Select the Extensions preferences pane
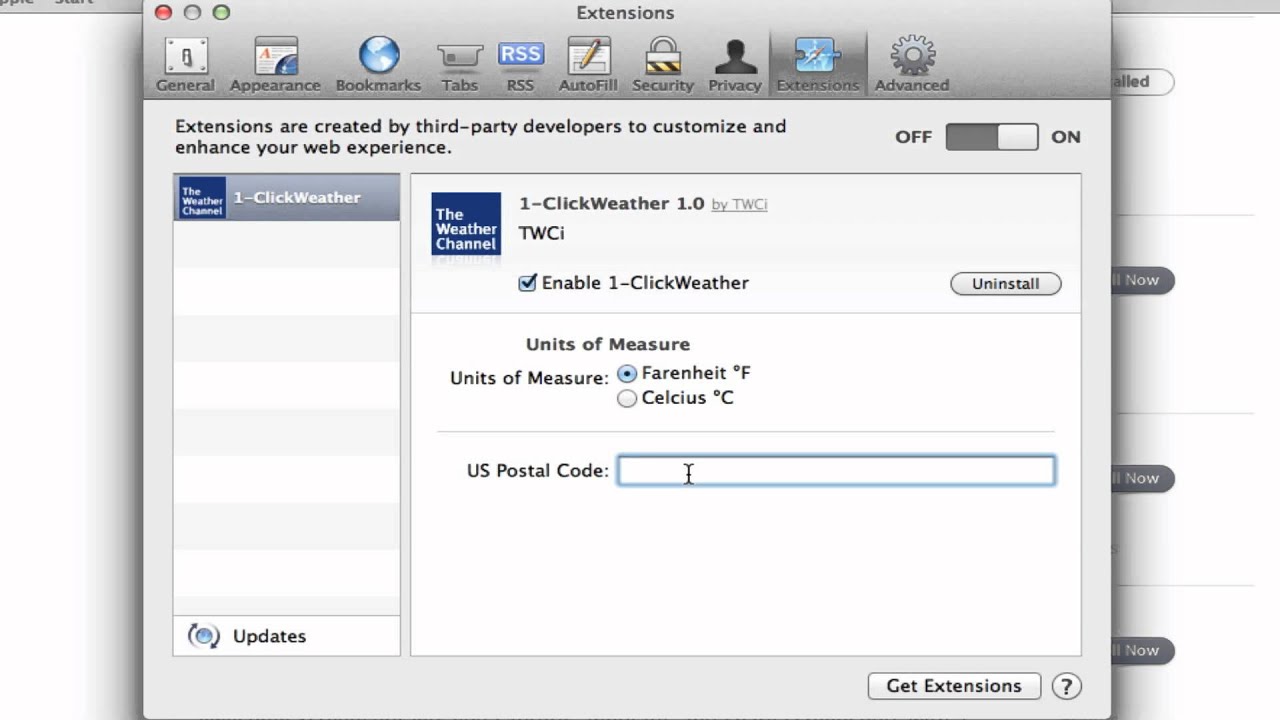Image resolution: width=1280 pixels, height=720 pixels. click(817, 65)
